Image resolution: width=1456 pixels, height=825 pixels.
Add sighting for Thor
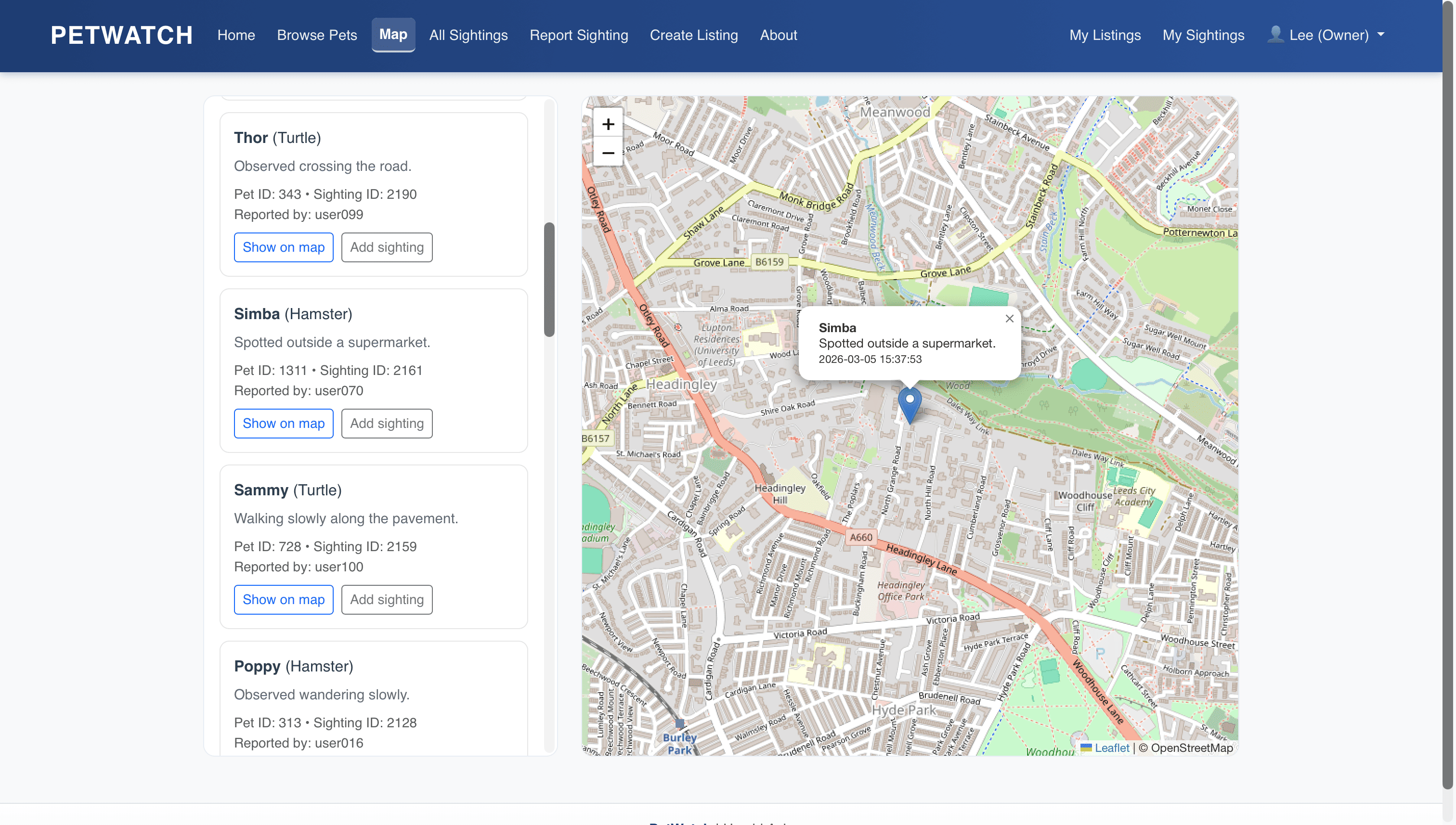point(387,247)
